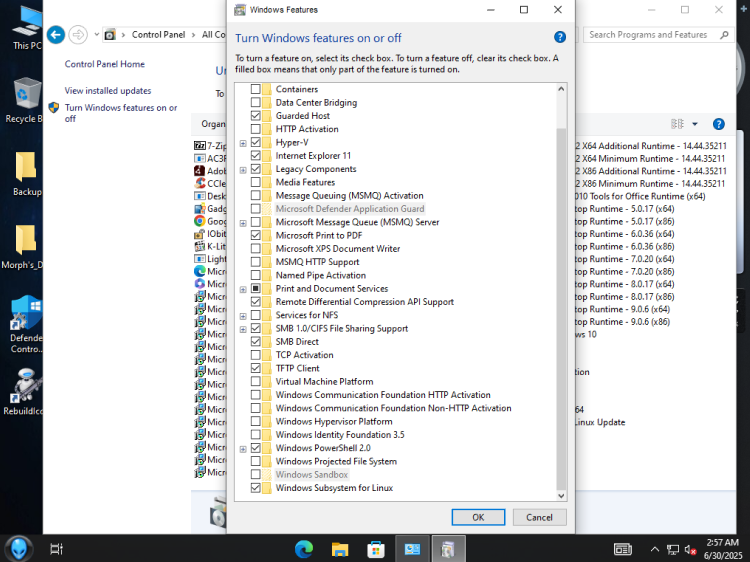750x562 pixels.
Task: Uncheck the Guarded Host feature
Action: tap(255, 116)
